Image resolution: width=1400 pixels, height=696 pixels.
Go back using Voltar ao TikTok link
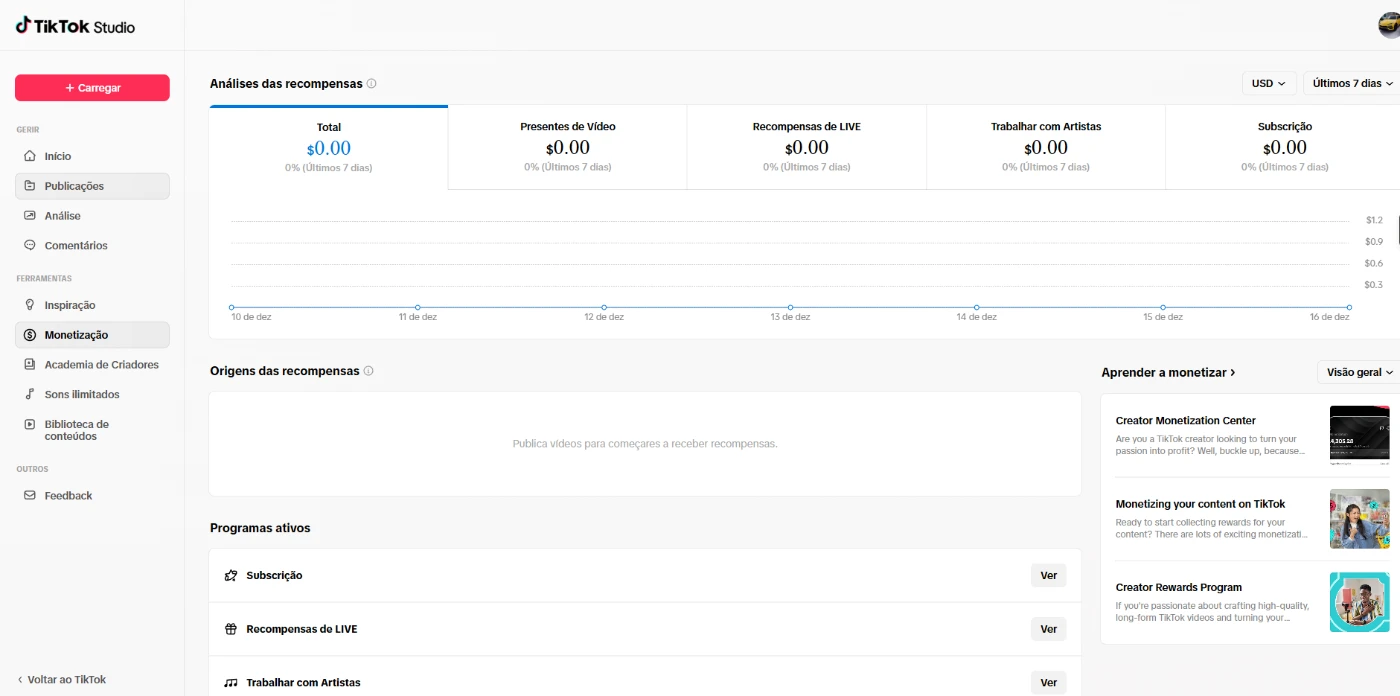pos(62,680)
